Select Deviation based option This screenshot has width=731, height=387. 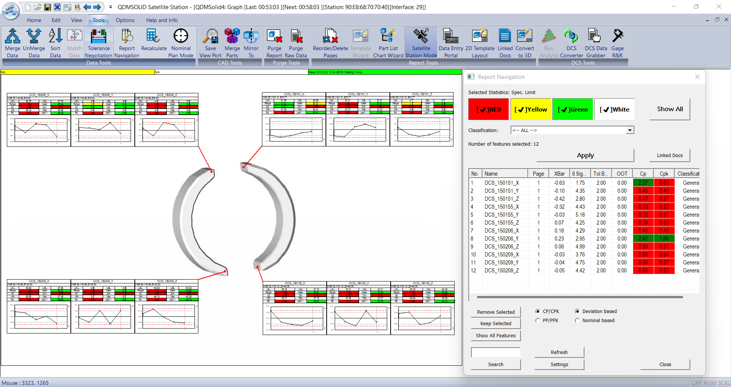[578, 311]
